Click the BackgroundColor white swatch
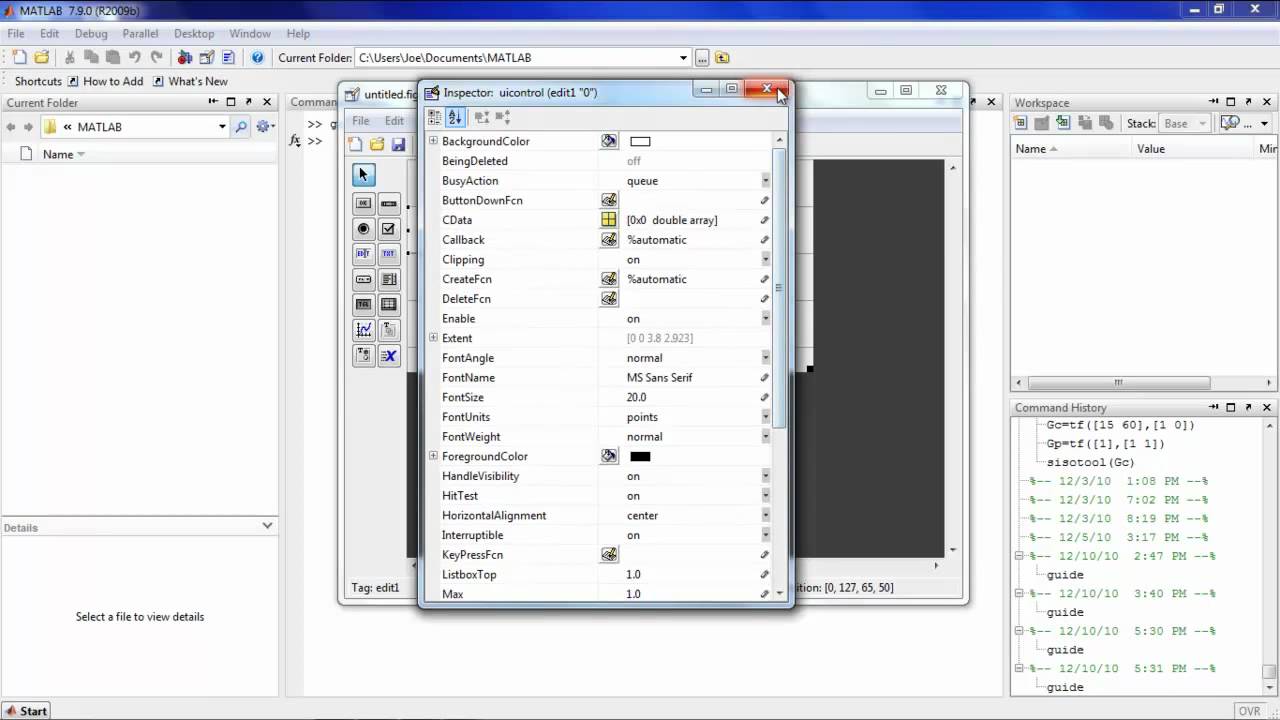 tap(640, 142)
